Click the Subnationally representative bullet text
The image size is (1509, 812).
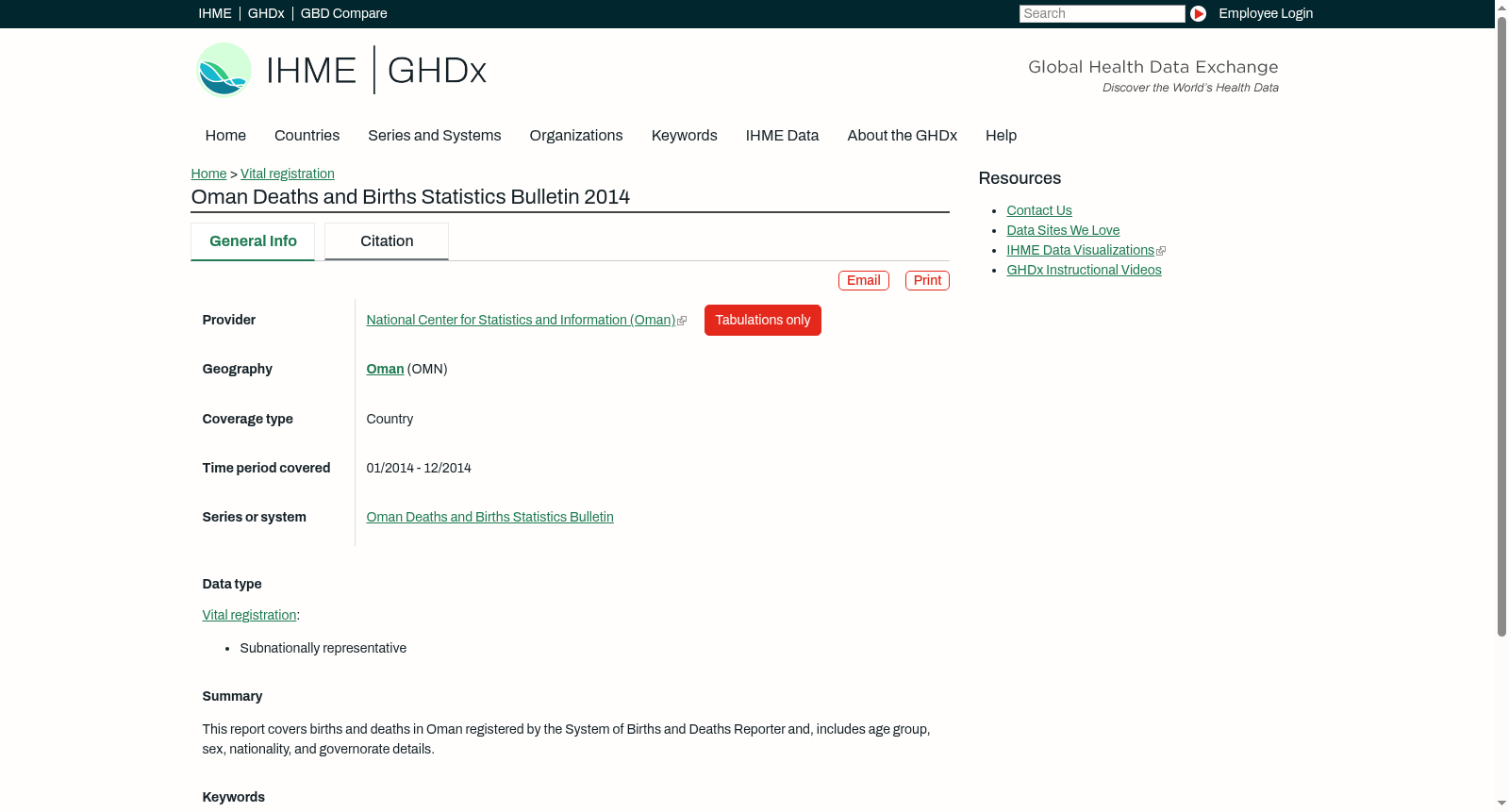(323, 649)
